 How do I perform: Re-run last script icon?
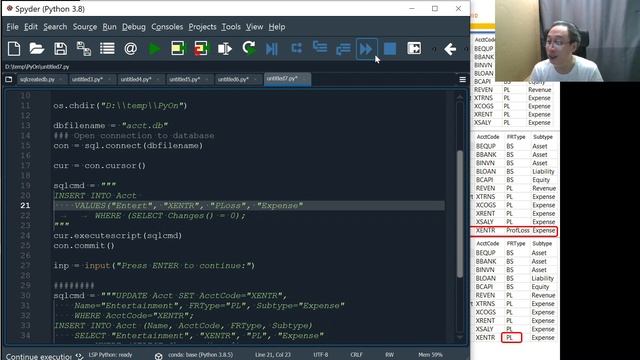pyautogui.click(x=249, y=48)
